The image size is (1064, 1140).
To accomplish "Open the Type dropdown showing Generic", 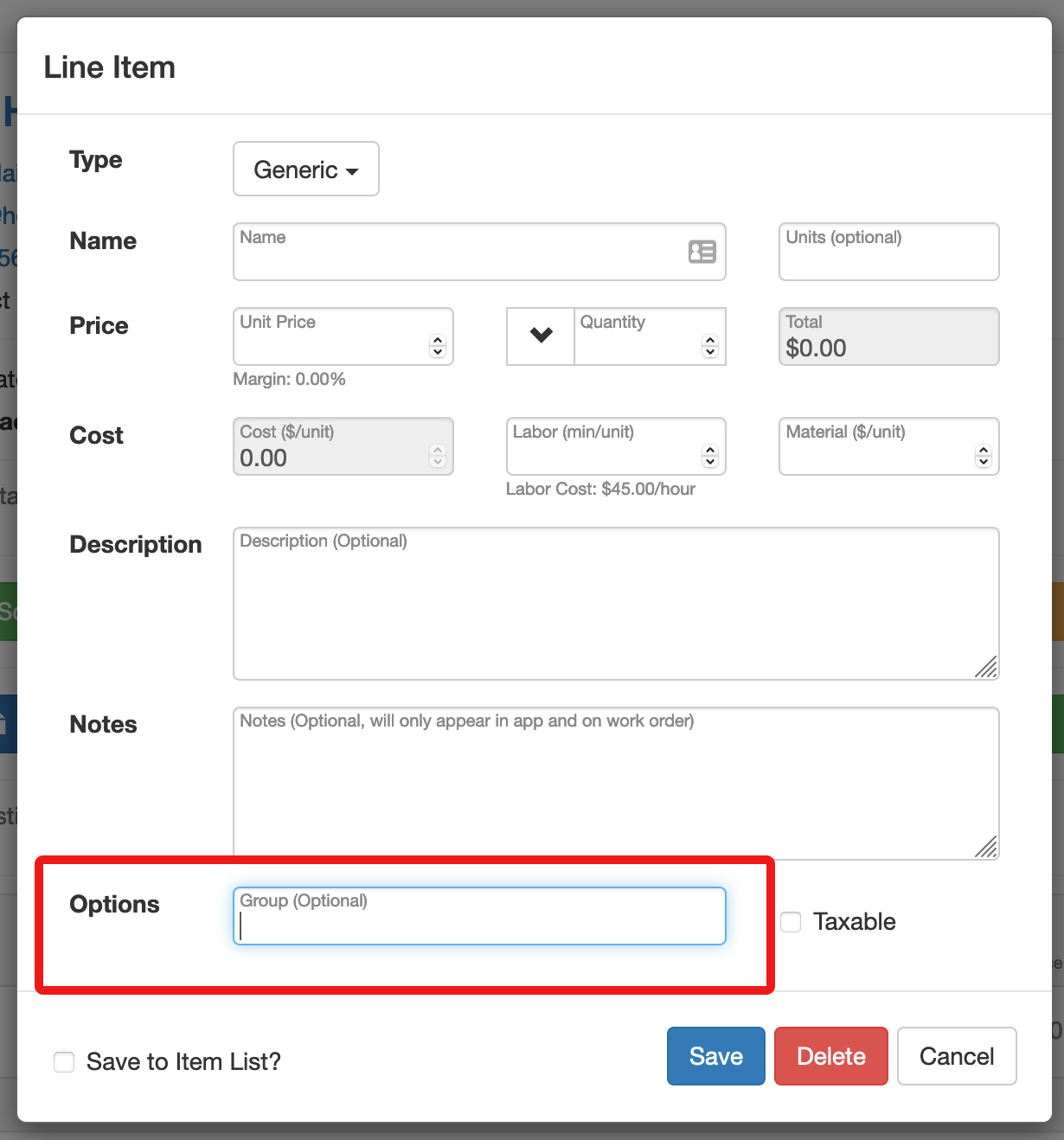I will tap(305, 169).
